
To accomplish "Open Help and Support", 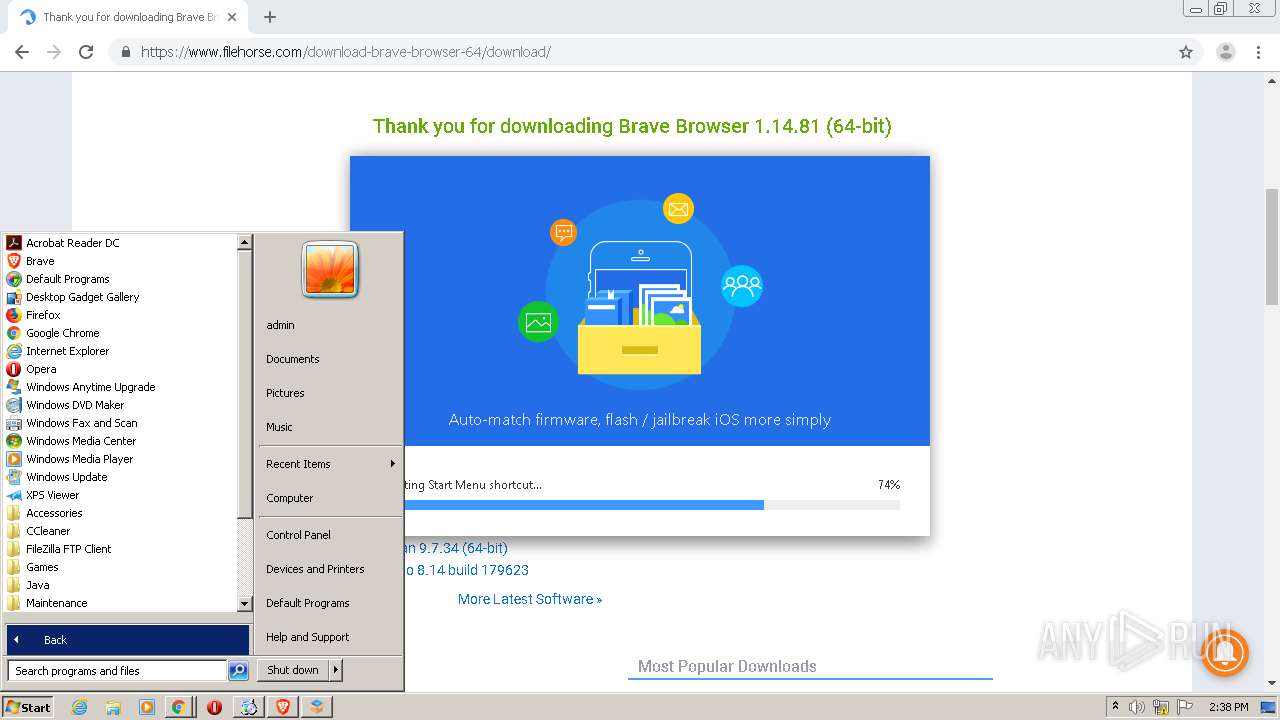I will point(307,637).
